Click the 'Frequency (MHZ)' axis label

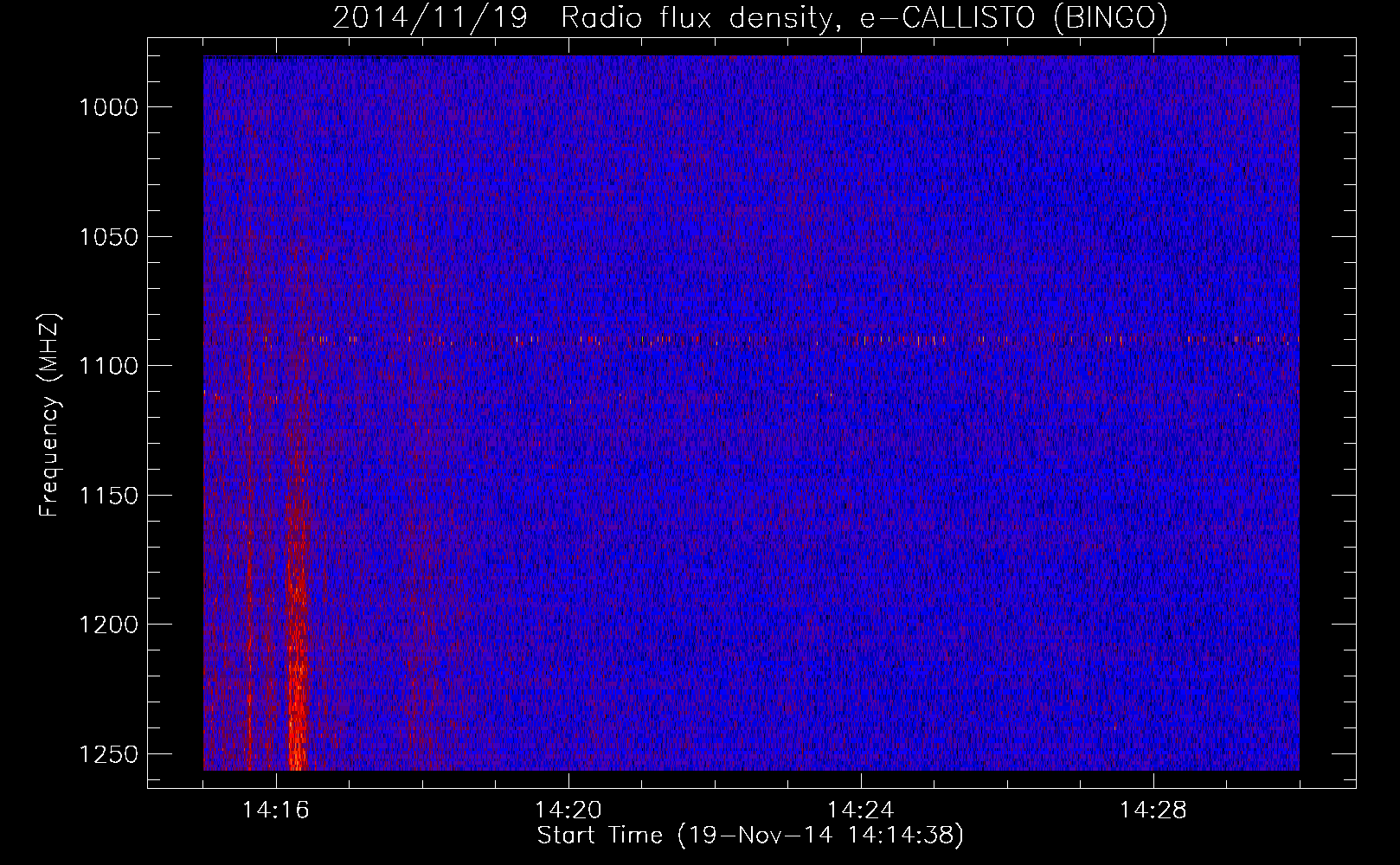[49, 415]
